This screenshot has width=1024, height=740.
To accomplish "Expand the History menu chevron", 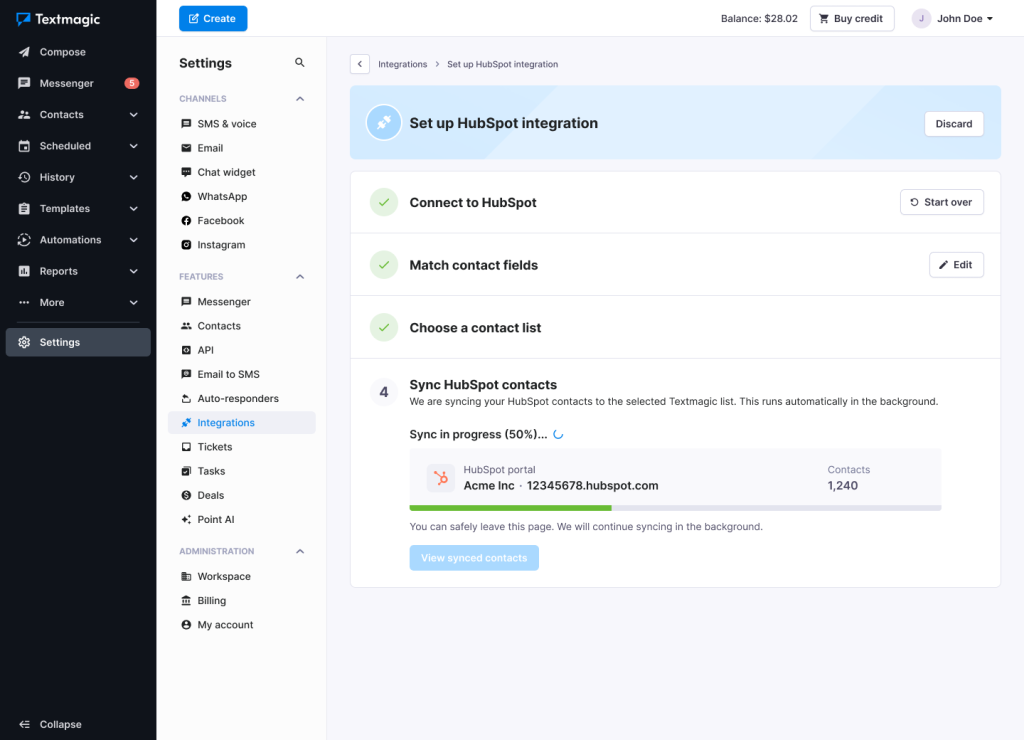I will 133,177.
